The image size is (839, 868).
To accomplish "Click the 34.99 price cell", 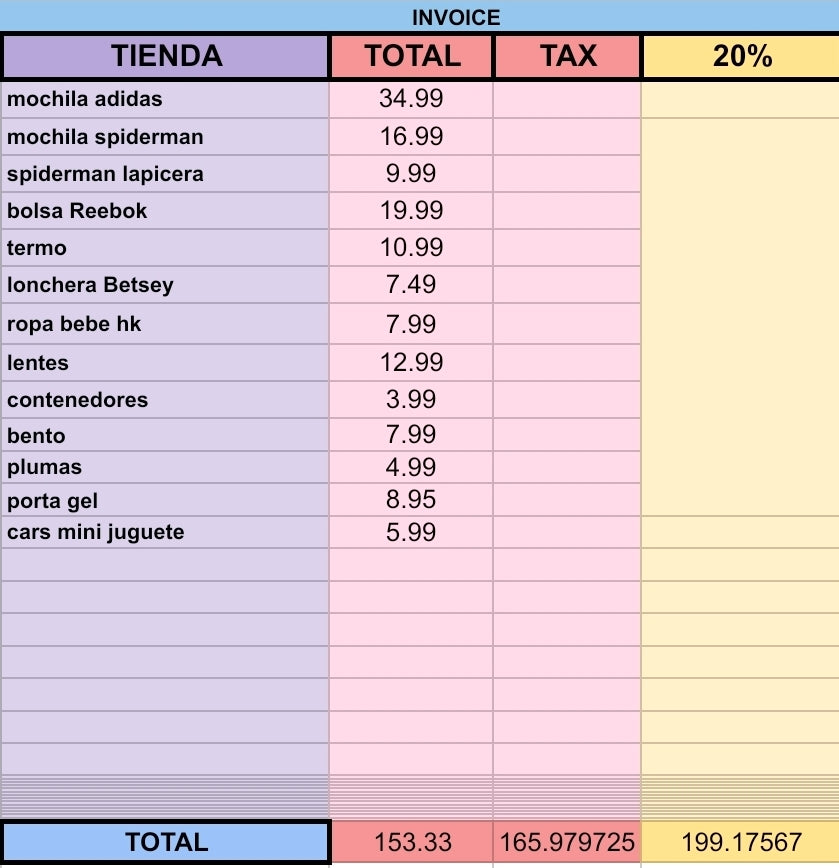I will 411,100.
